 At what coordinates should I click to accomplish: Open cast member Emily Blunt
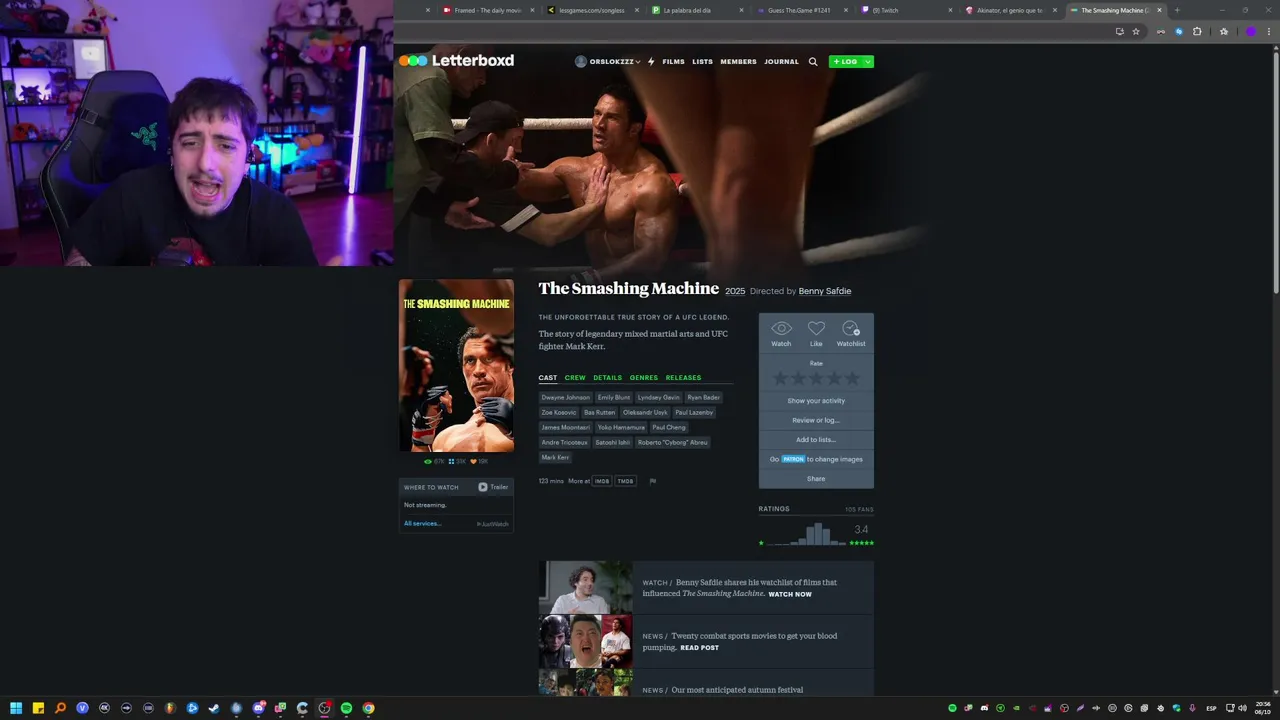[614, 397]
